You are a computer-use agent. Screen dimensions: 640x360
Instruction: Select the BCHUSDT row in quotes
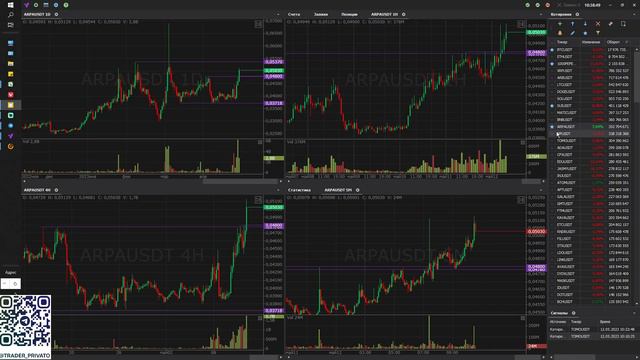[x=592, y=302]
